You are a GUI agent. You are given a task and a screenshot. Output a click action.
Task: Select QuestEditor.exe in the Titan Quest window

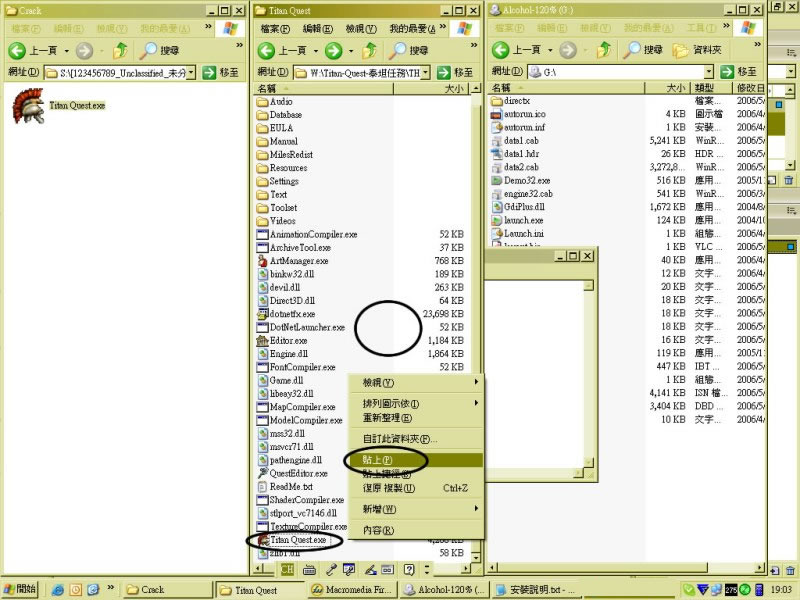293,473
